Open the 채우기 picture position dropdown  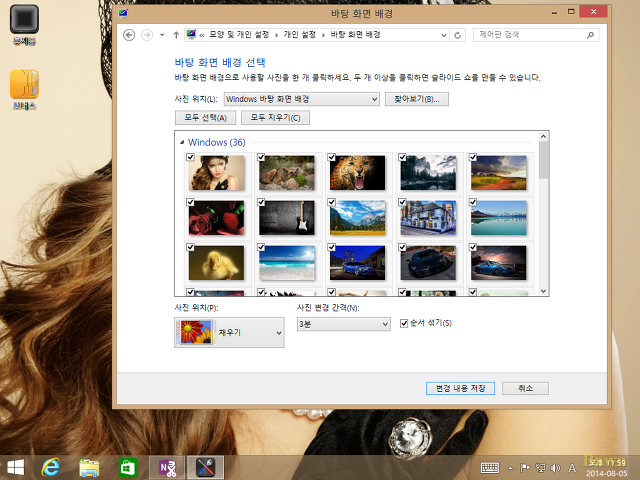click(x=229, y=332)
